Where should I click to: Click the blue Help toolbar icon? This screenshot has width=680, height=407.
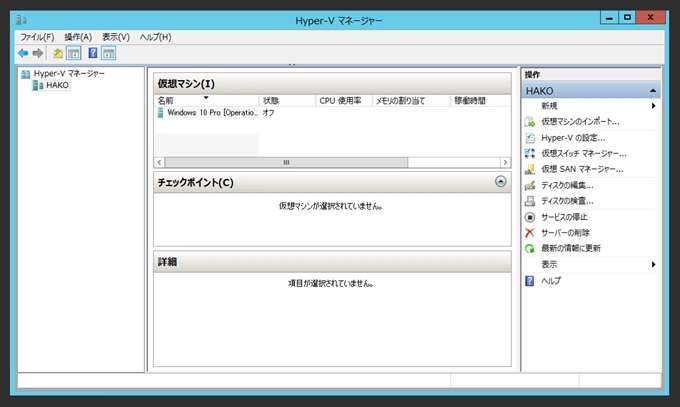(x=92, y=53)
